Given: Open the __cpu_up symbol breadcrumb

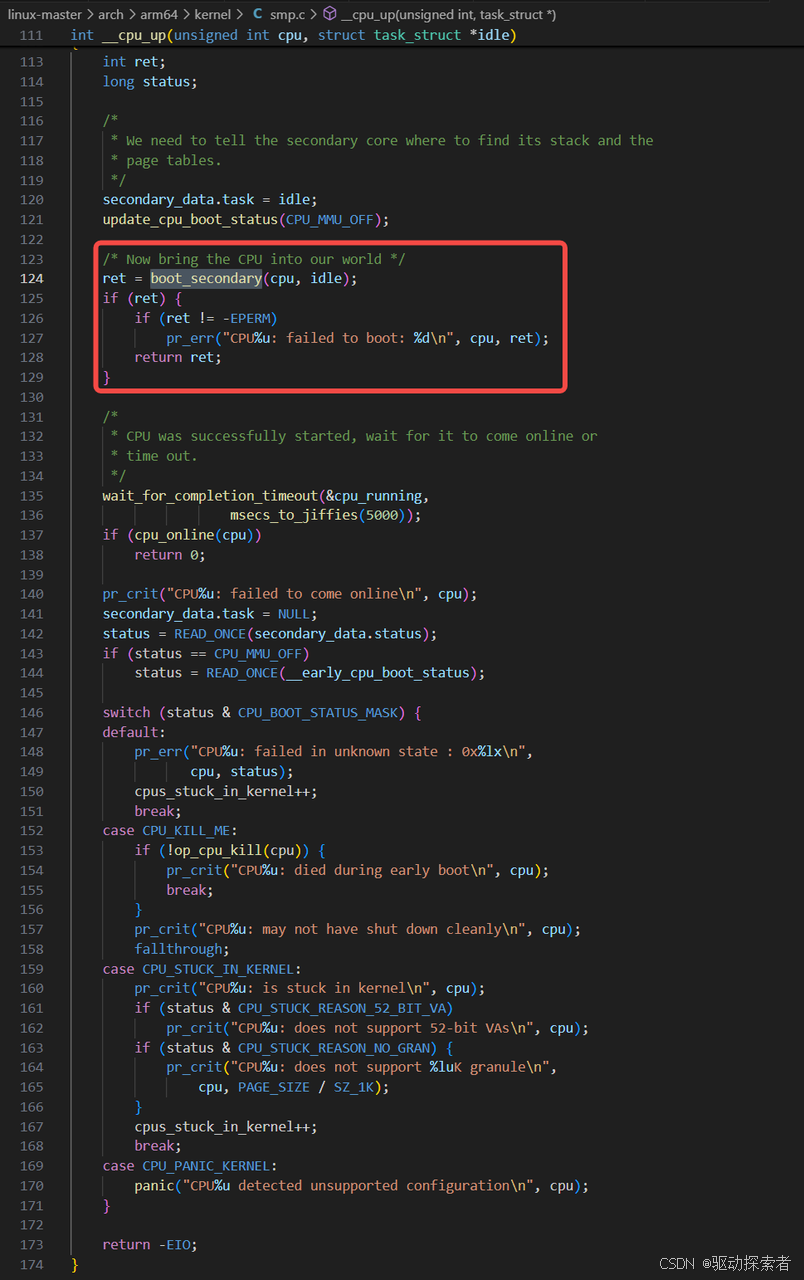Looking at the screenshot, I should tap(449, 14).
